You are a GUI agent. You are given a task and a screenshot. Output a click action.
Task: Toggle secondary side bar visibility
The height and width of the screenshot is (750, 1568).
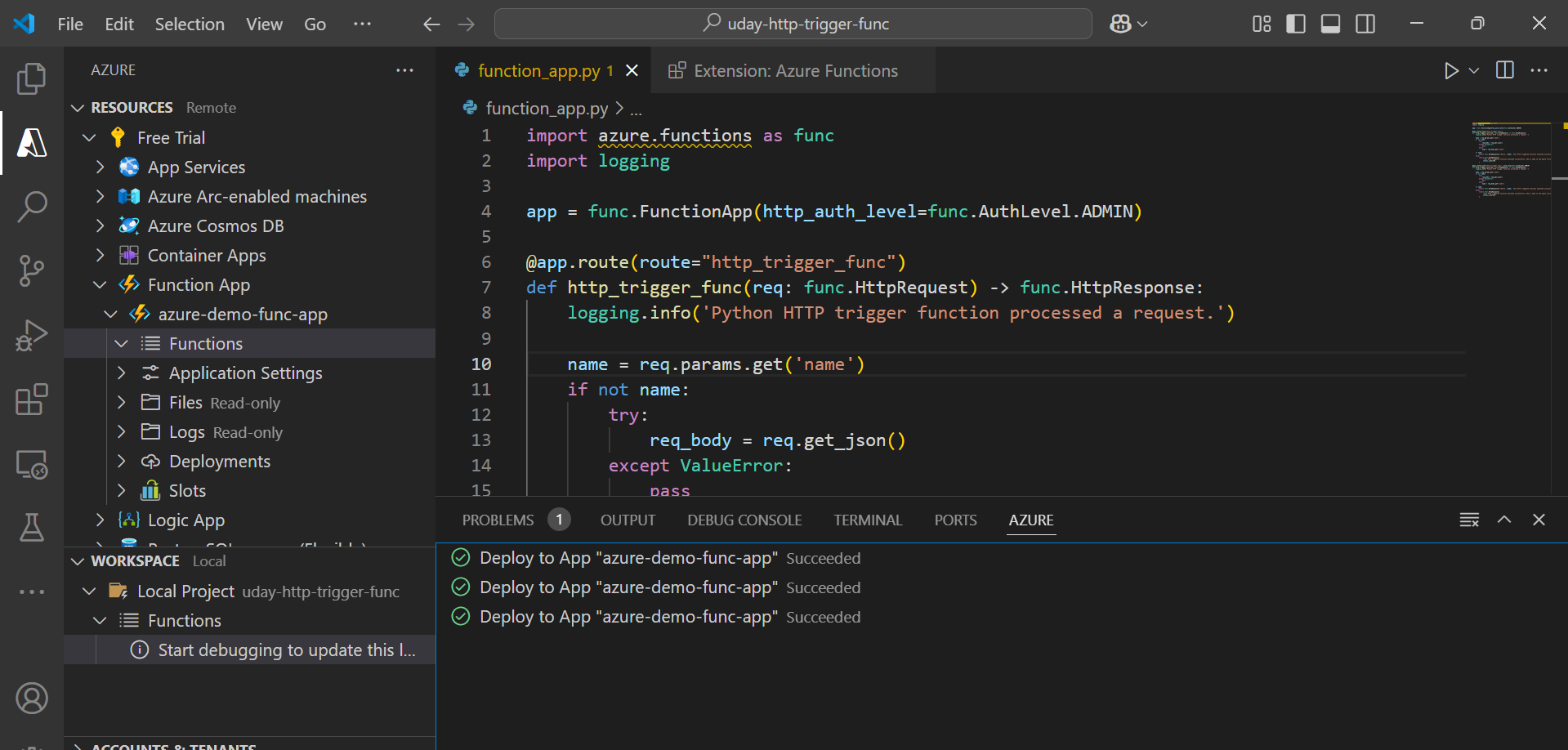point(1365,24)
